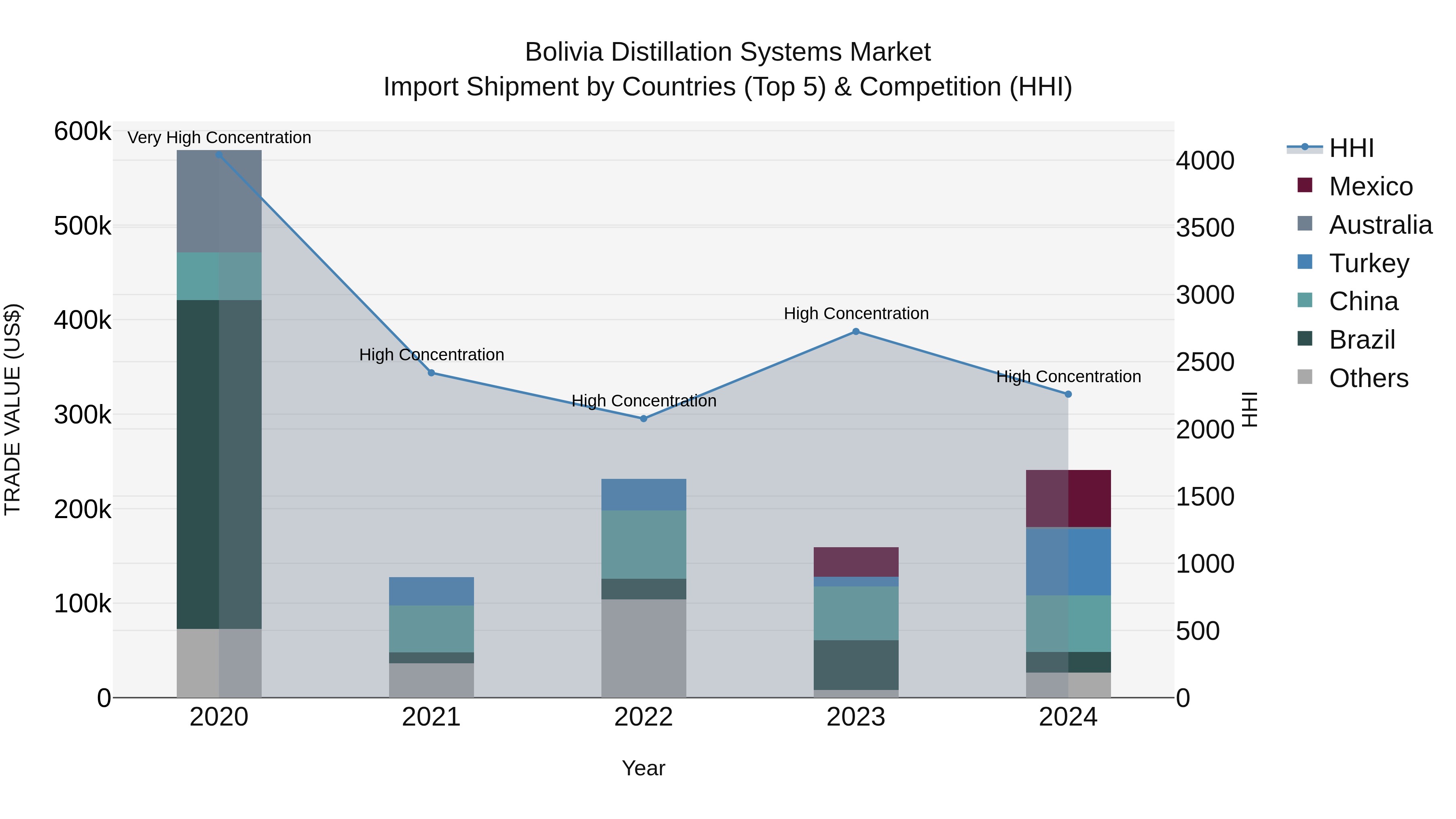Image resolution: width=1456 pixels, height=819 pixels.
Task: Click the 2023 HHI data point
Action: tap(856, 332)
